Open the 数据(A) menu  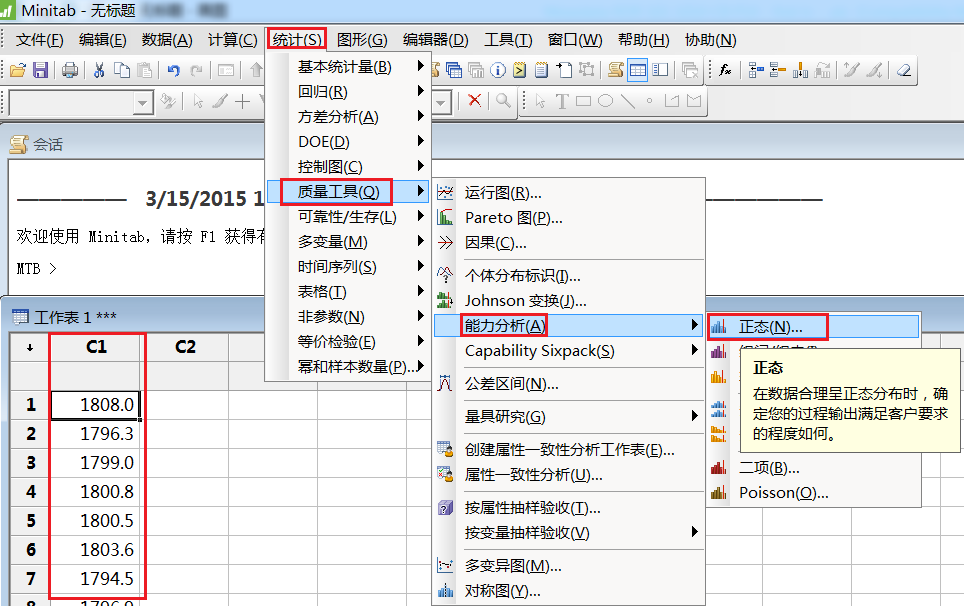[167, 40]
